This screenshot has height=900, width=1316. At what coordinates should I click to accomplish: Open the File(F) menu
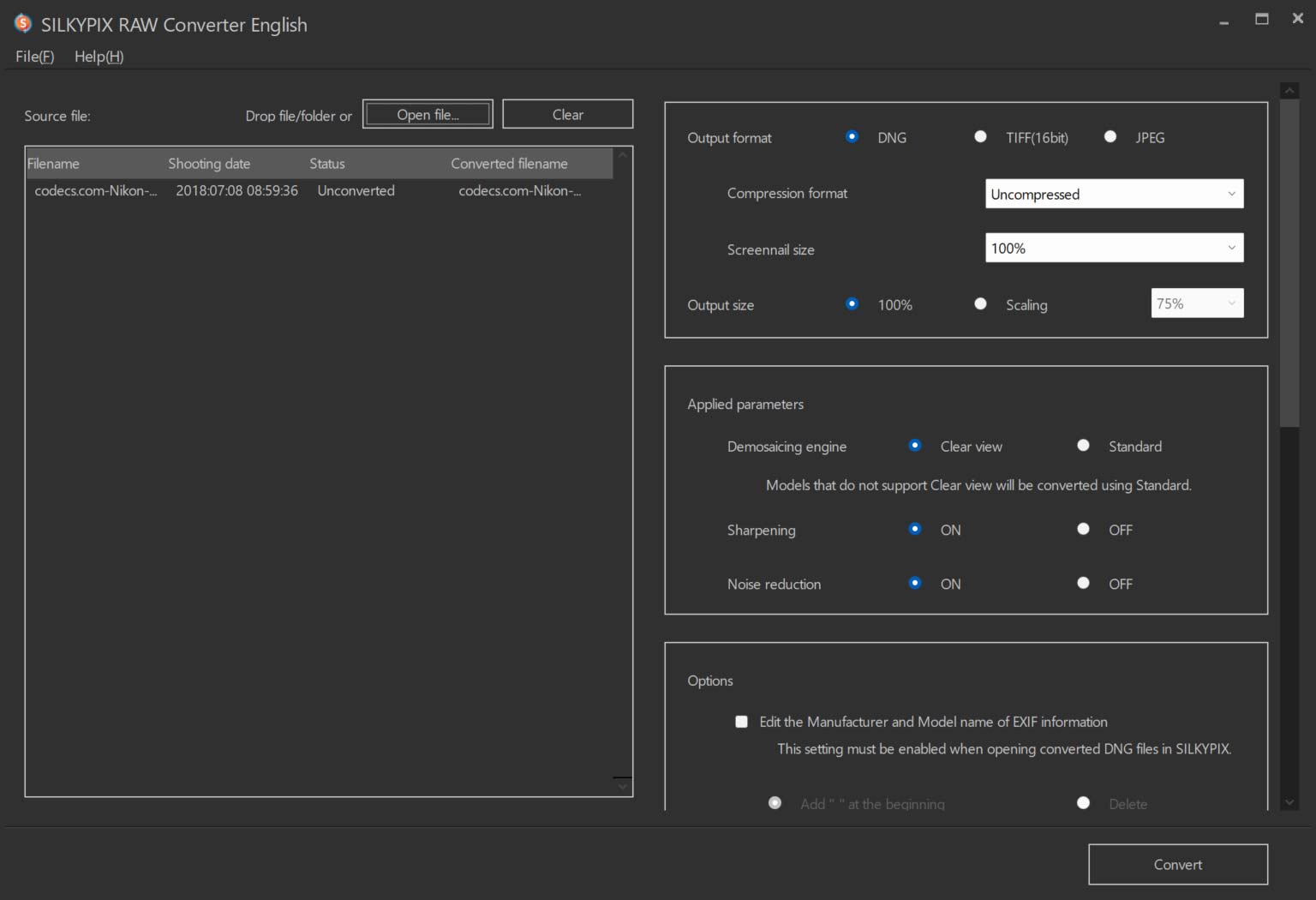pyautogui.click(x=35, y=57)
